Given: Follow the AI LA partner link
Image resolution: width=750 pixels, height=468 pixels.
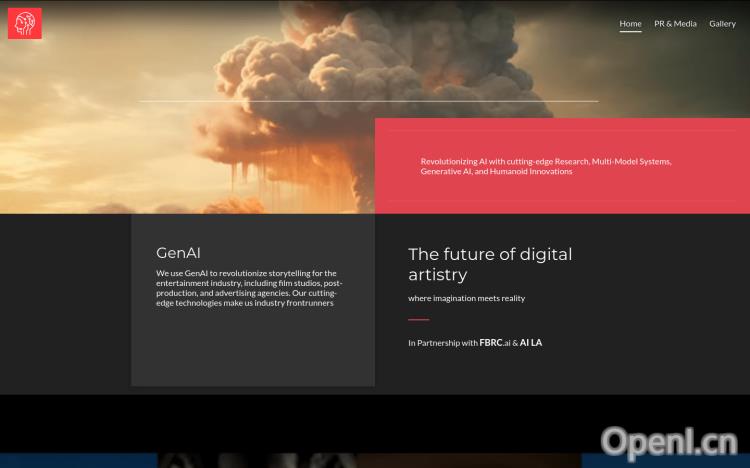Looking at the screenshot, I should click(531, 343).
